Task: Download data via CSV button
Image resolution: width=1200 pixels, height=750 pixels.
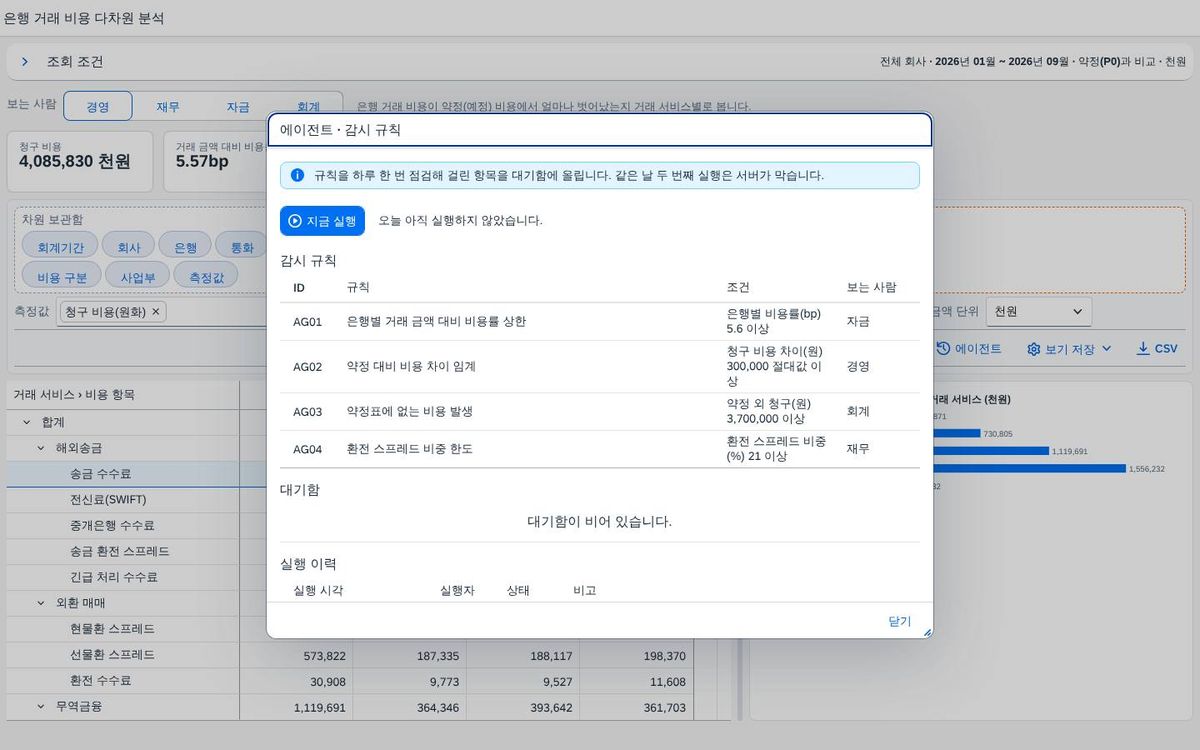Action: 1157,349
